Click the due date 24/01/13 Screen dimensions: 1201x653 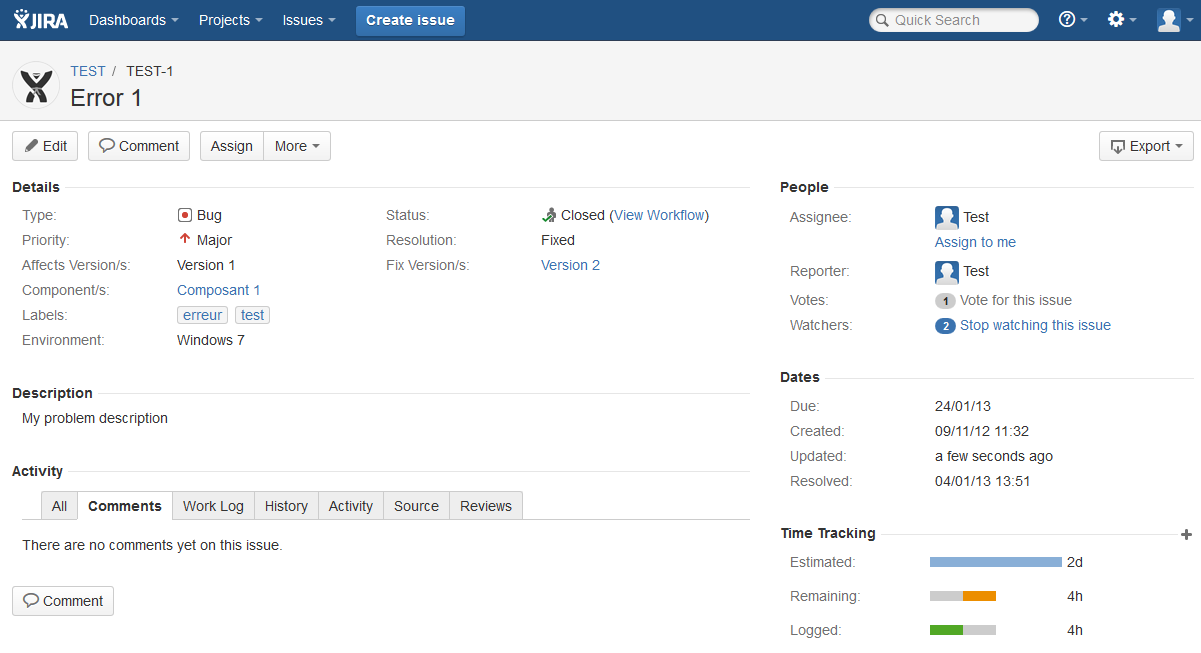(x=963, y=406)
